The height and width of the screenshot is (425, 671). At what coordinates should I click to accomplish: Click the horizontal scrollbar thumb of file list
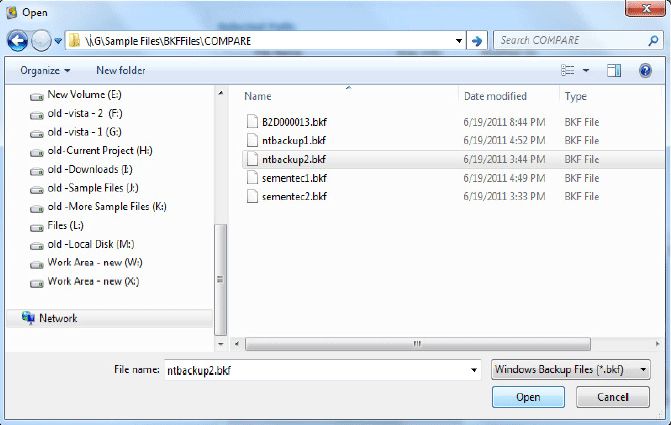click(x=418, y=344)
